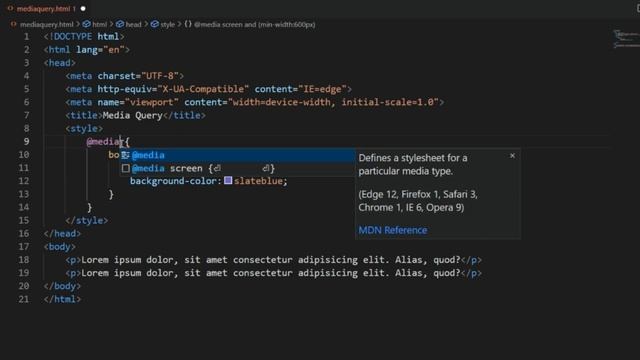The width and height of the screenshot is (640, 360).
Task: Click the style element icon in breadcrumbs
Action: 154,24
